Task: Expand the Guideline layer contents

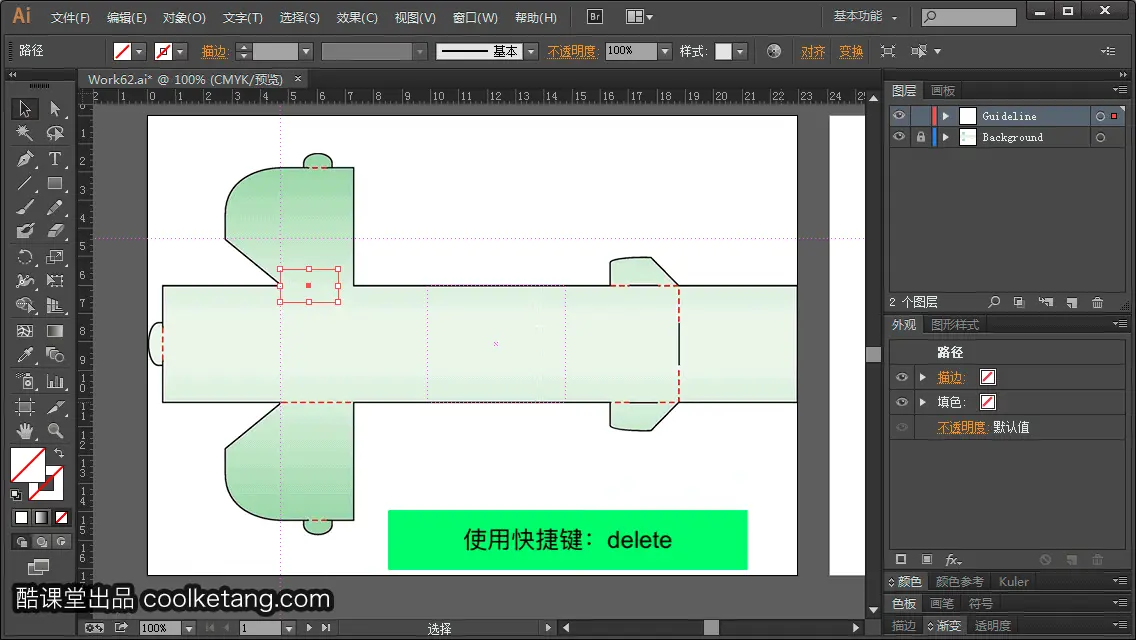Action: point(945,116)
